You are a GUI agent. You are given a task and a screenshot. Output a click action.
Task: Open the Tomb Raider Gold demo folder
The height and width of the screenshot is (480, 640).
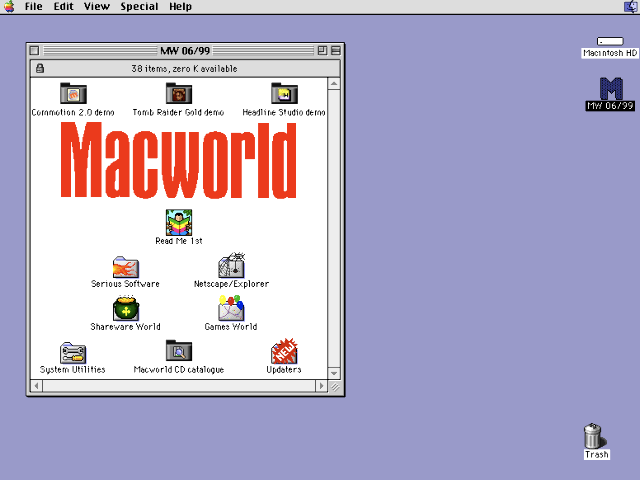tap(179, 93)
